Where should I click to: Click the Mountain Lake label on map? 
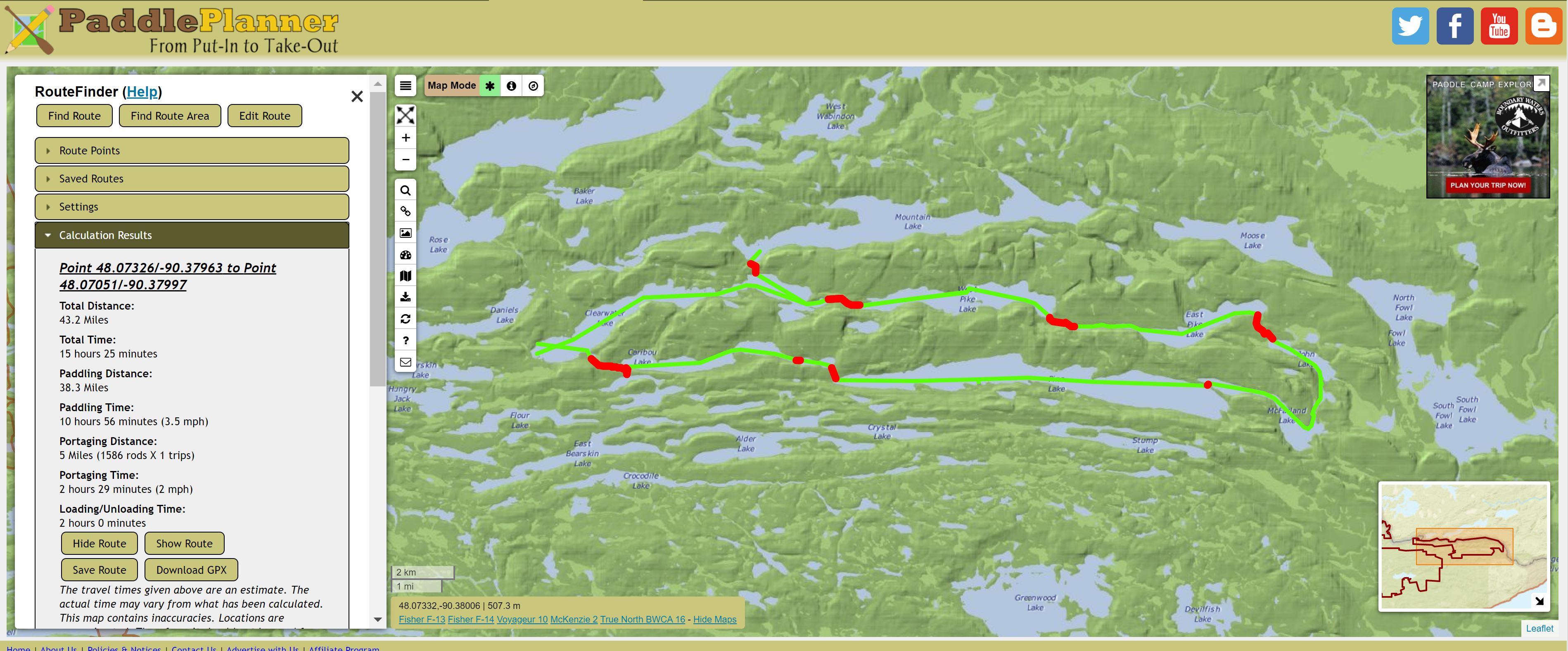[x=913, y=221]
